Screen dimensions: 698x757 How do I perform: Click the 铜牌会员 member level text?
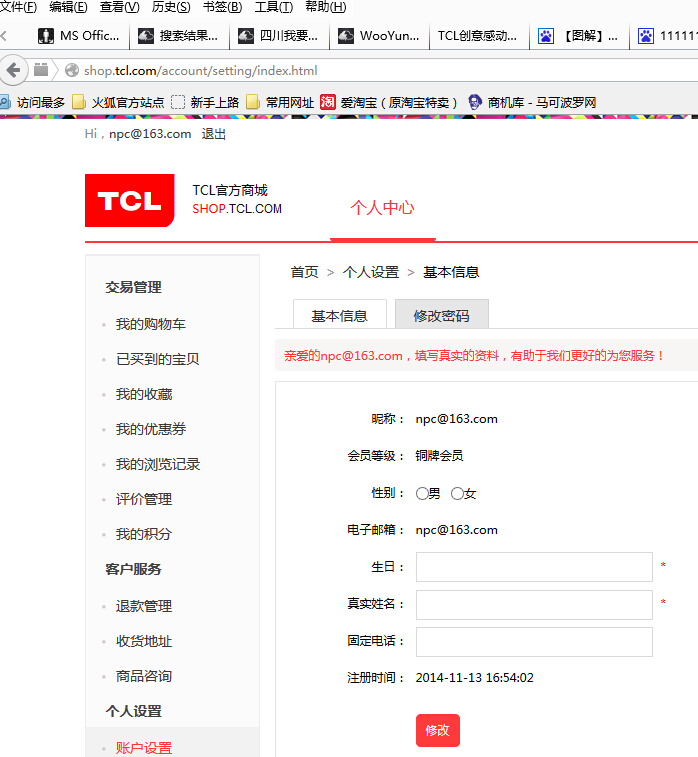[439, 456]
